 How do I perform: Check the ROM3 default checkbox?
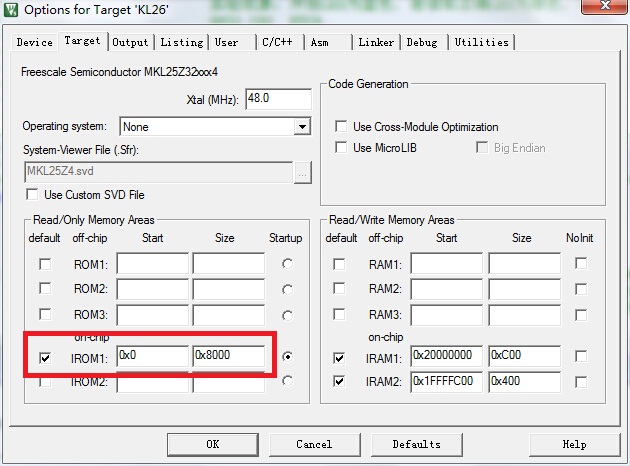tap(45, 314)
